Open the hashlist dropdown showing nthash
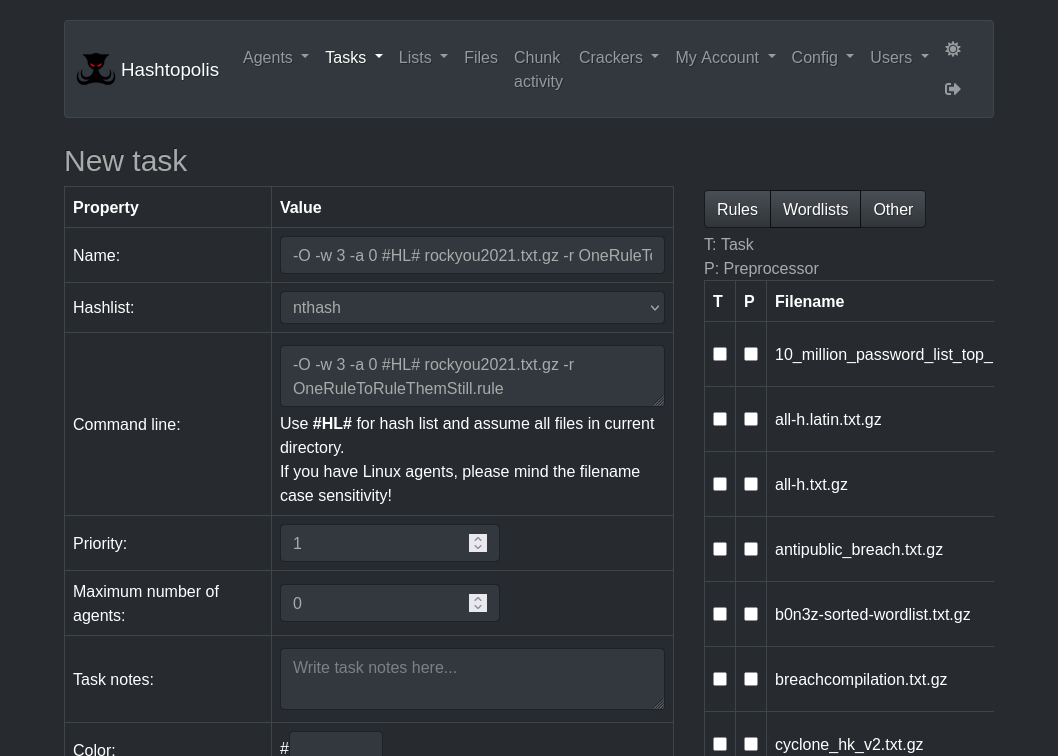Viewport: 1058px width, 756px height. click(472, 307)
